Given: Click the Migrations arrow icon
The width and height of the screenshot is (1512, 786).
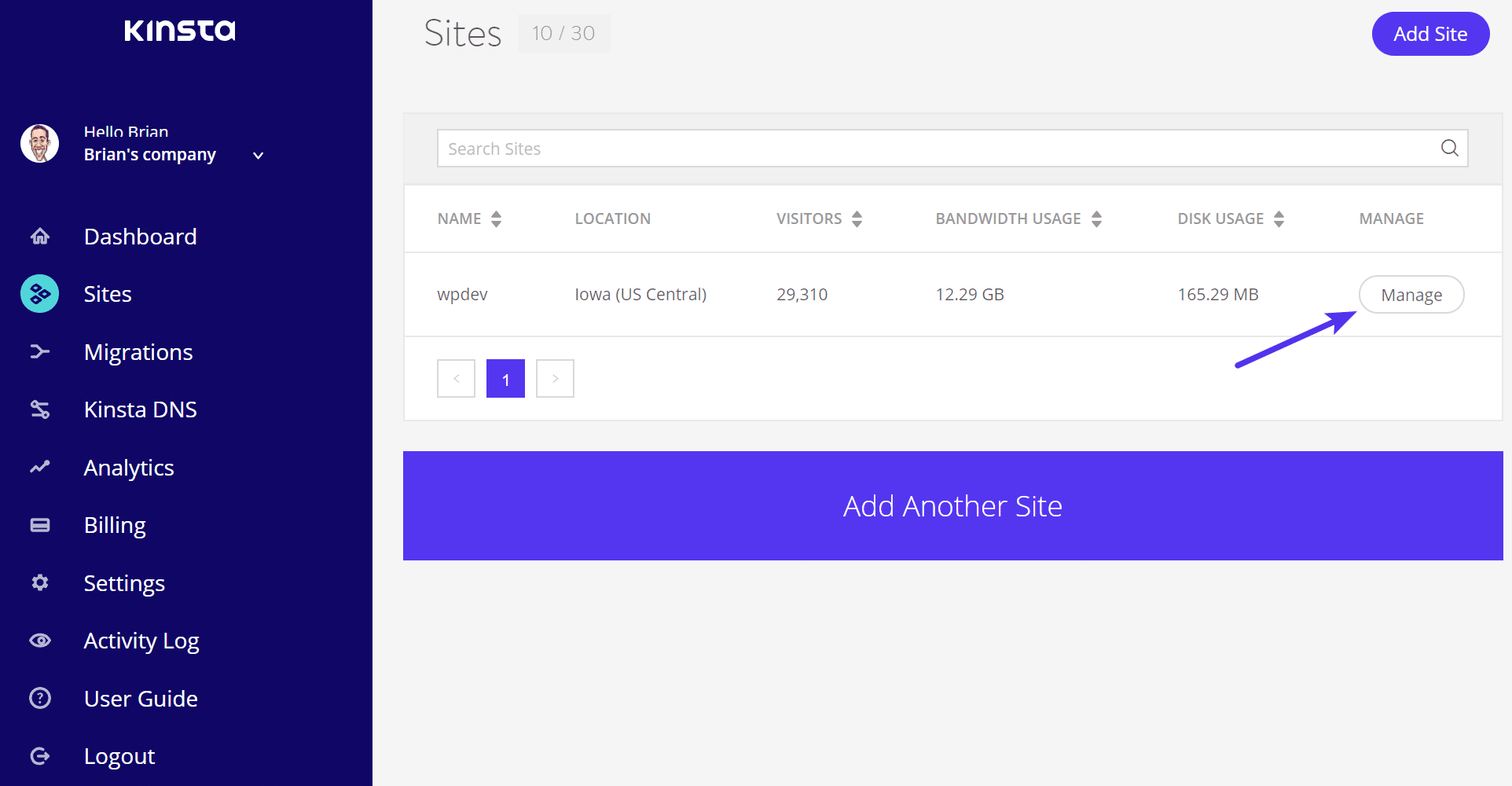Looking at the screenshot, I should click(x=40, y=351).
